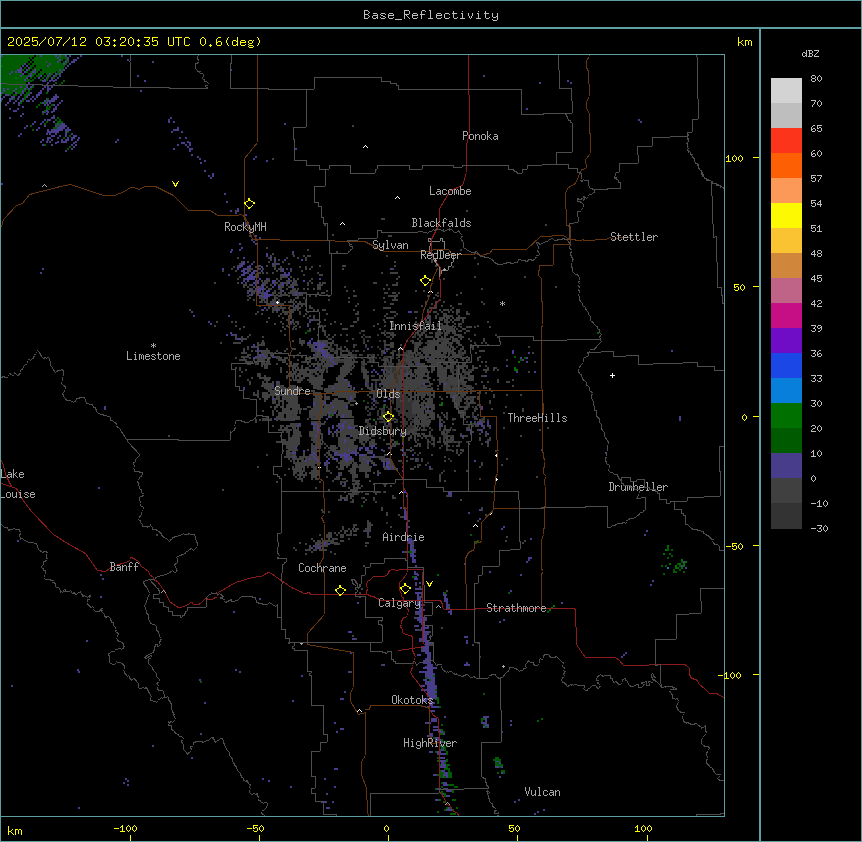
Task: Click the Innisfail city label
Action: pos(416,326)
